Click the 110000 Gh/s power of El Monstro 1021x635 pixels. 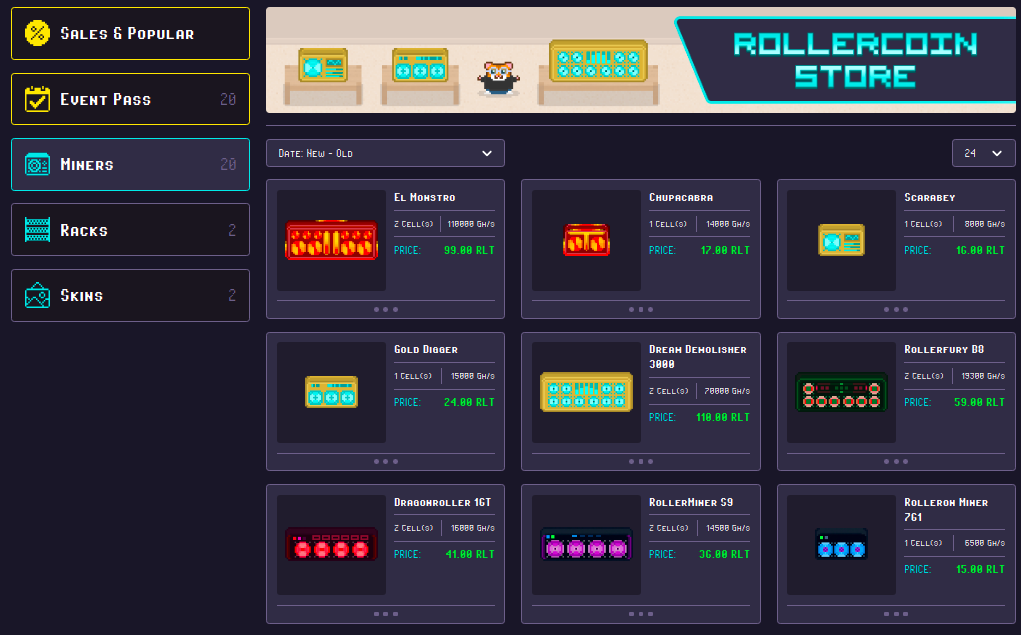(471, 224)
